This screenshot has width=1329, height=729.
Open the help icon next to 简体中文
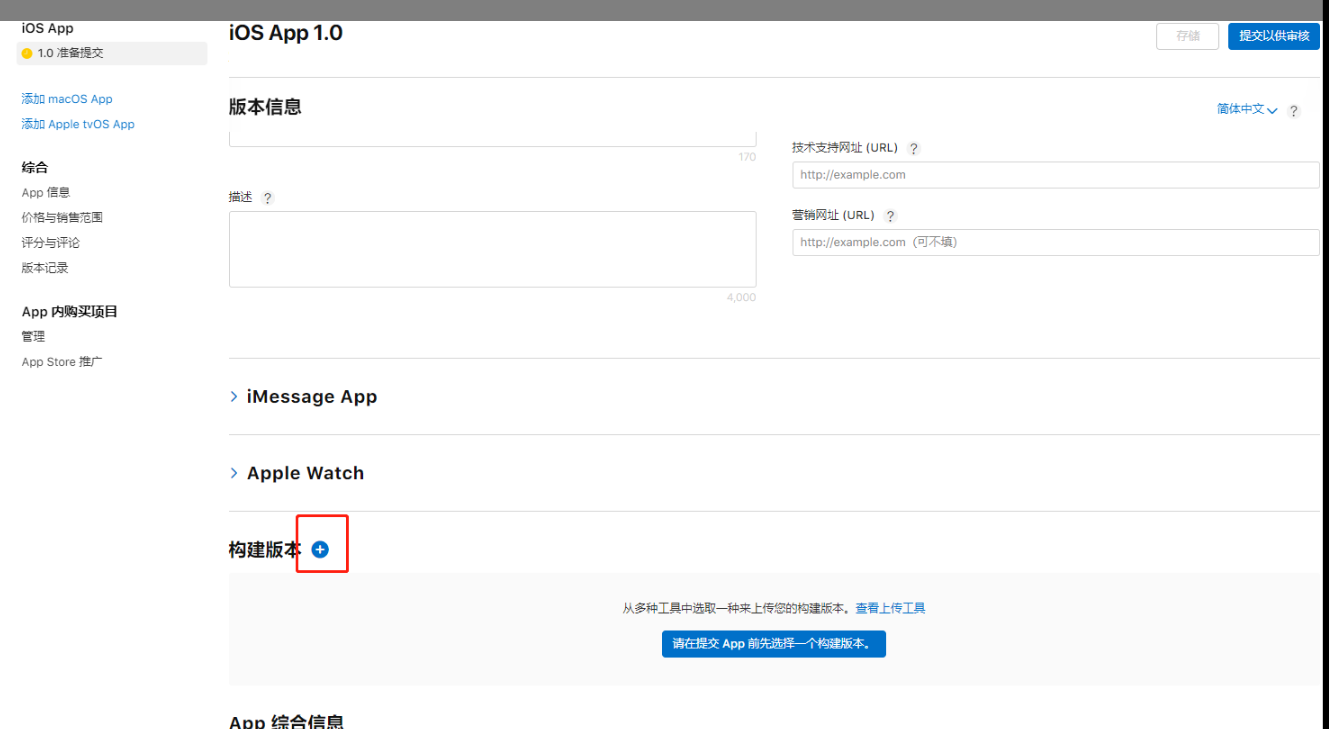pyautogui.click(x=1293, y=111)
